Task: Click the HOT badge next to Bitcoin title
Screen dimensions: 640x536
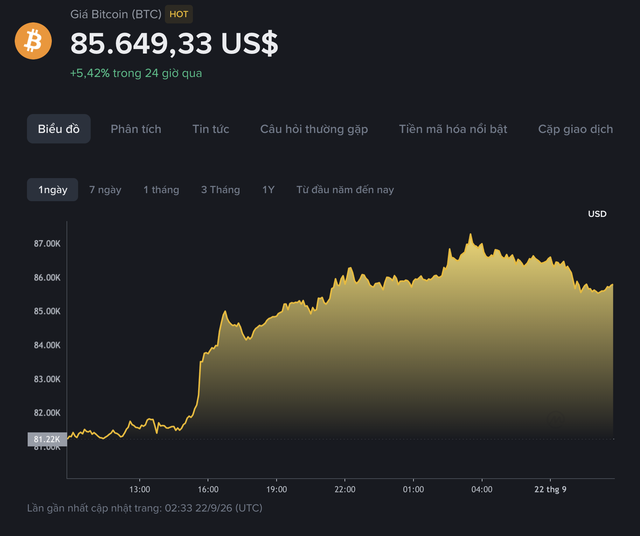Action: coord(179,14)
